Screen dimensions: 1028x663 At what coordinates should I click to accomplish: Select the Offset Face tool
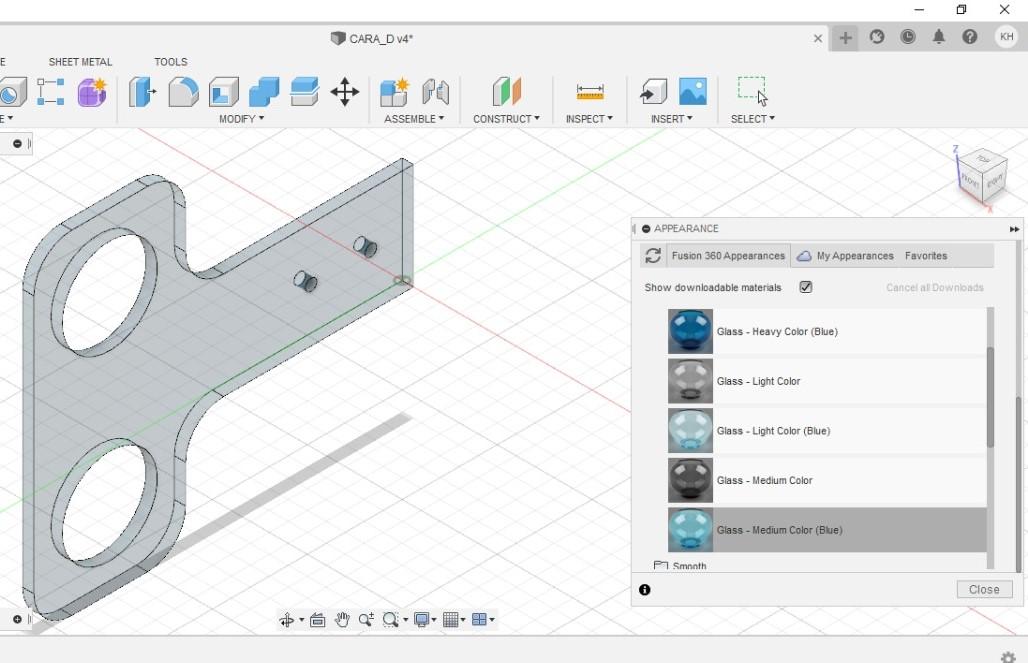[304, 92]
